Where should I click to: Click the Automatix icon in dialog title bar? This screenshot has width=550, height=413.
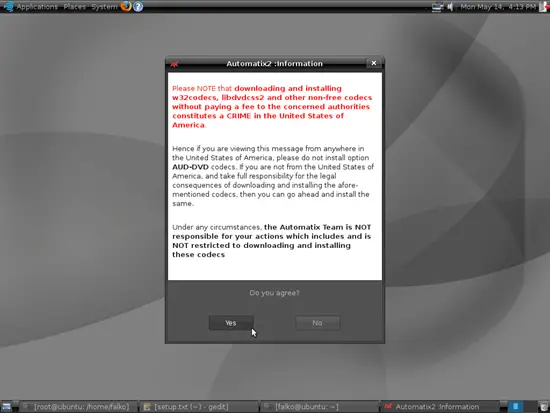[174, 64]
